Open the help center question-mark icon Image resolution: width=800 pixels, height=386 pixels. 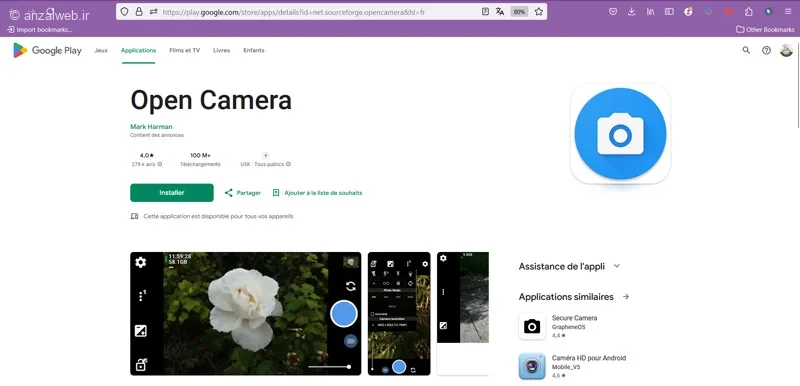766,50
